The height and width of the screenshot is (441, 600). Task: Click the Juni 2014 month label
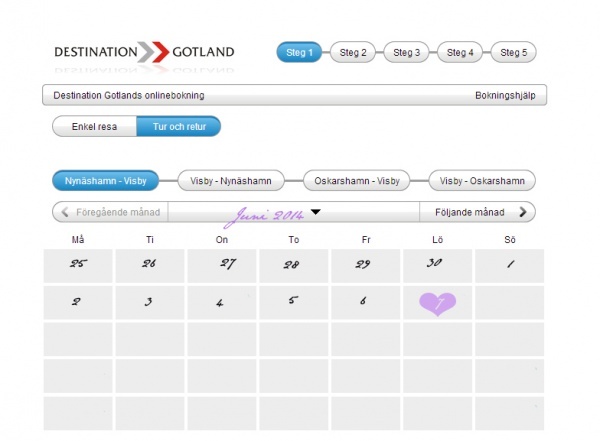[x=265, y=217]
